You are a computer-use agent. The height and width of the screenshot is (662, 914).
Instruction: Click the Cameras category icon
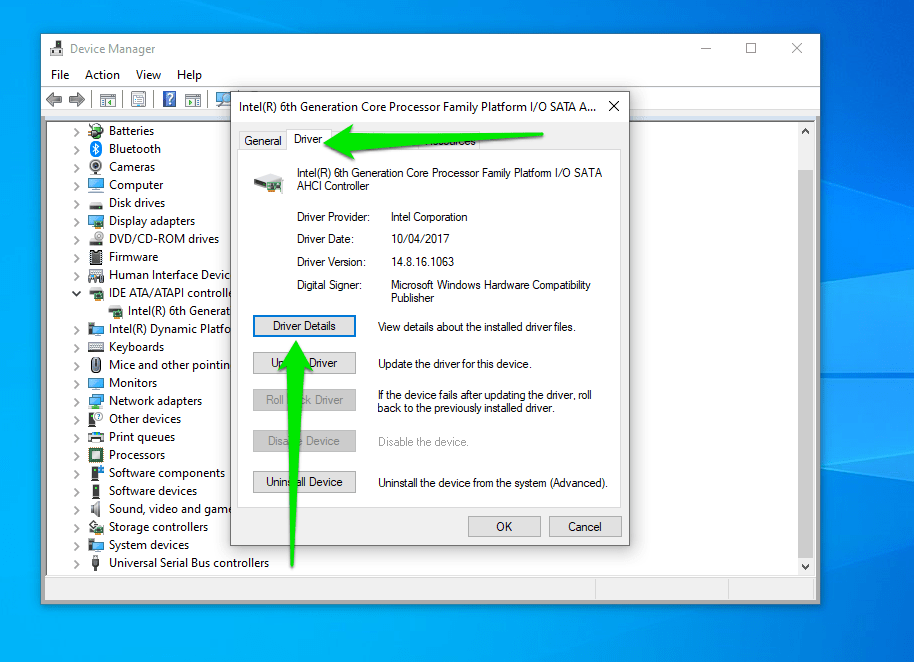(x=96, y=167)
